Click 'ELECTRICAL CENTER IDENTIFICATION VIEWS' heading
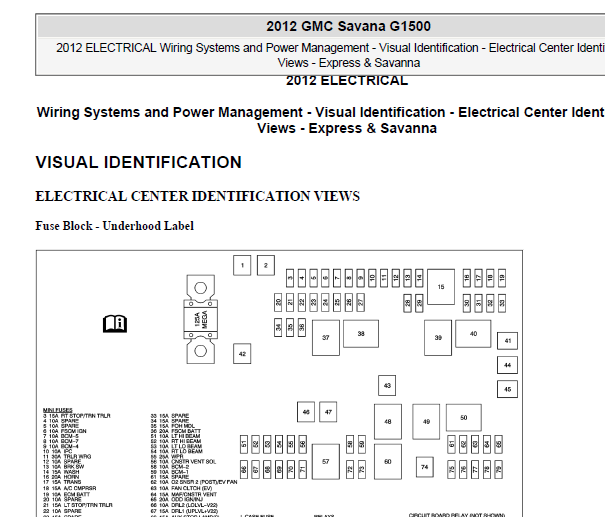 coord(198,196)
